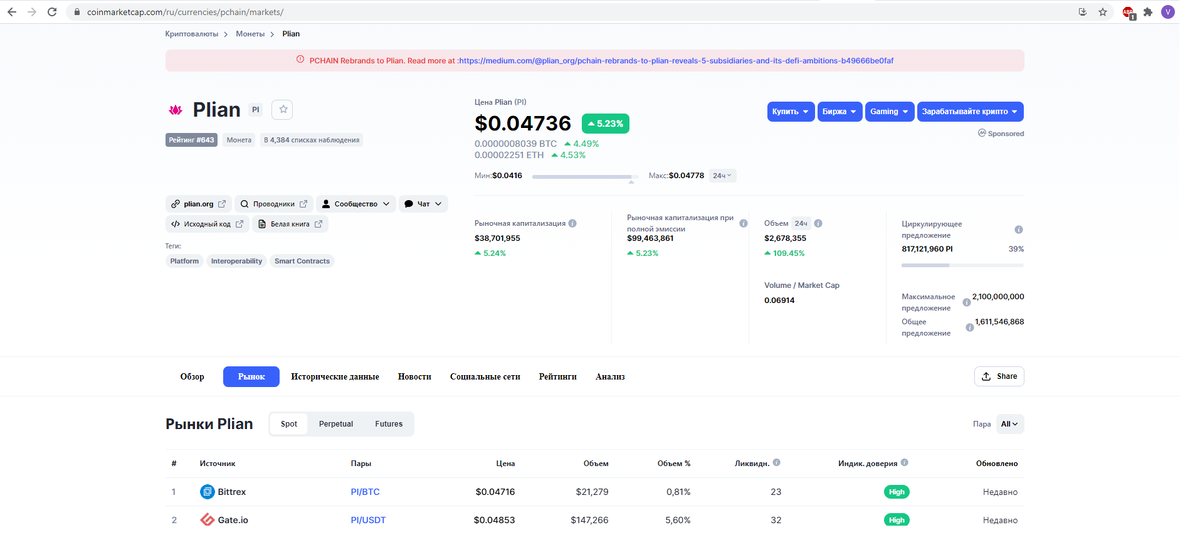Switch to the Обзор tab
Image resolution: width=1200 pixels, height=547 pixels.
coord(192,377)
